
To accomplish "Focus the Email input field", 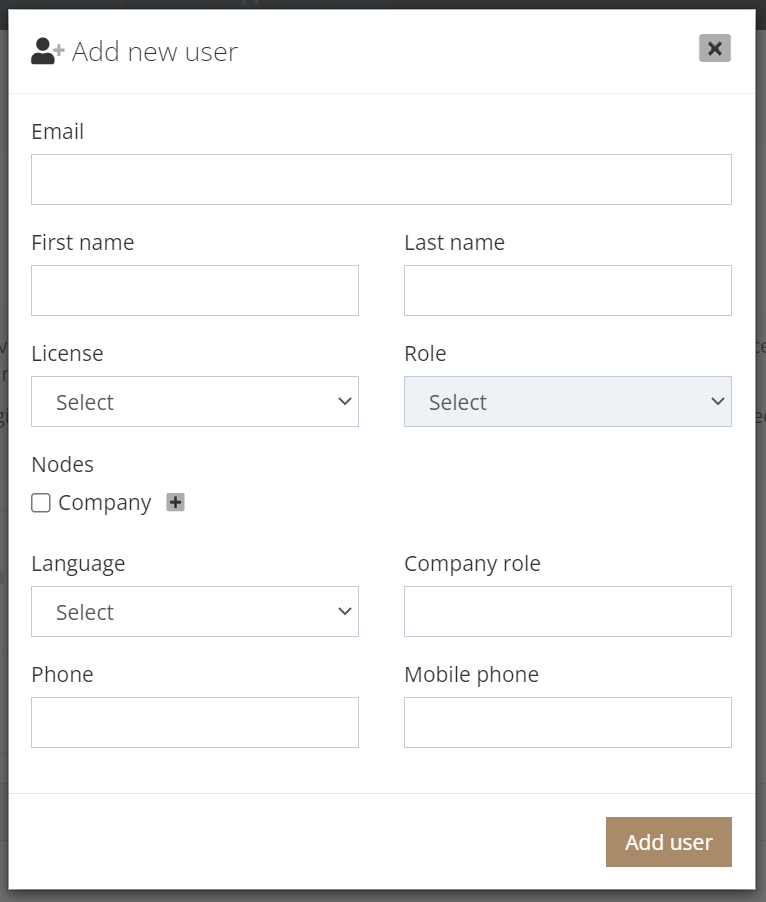I will [381, 179].
